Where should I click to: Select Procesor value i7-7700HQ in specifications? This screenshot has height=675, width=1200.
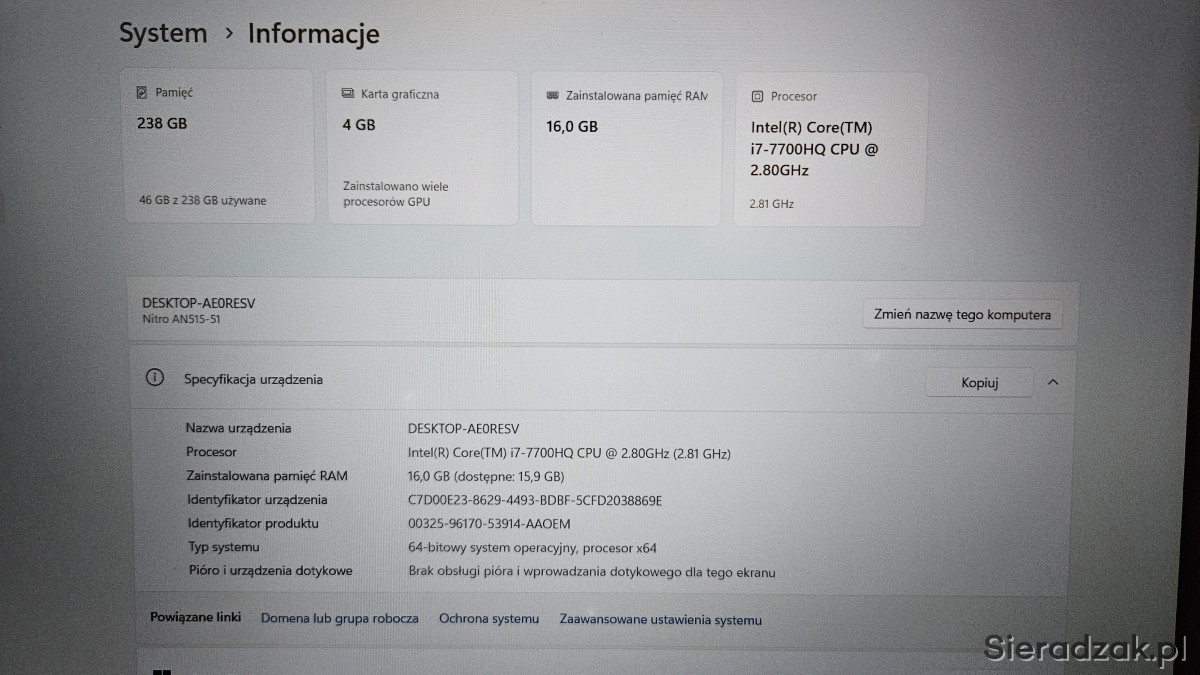pos(569,453)
